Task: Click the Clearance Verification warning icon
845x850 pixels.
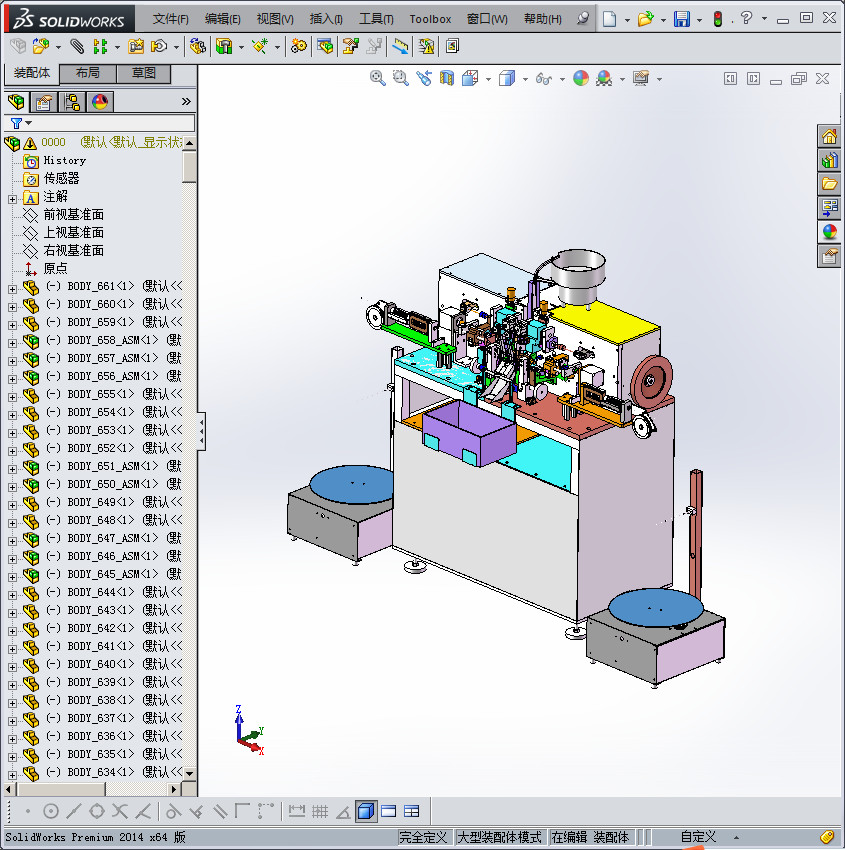Action: 427,47
